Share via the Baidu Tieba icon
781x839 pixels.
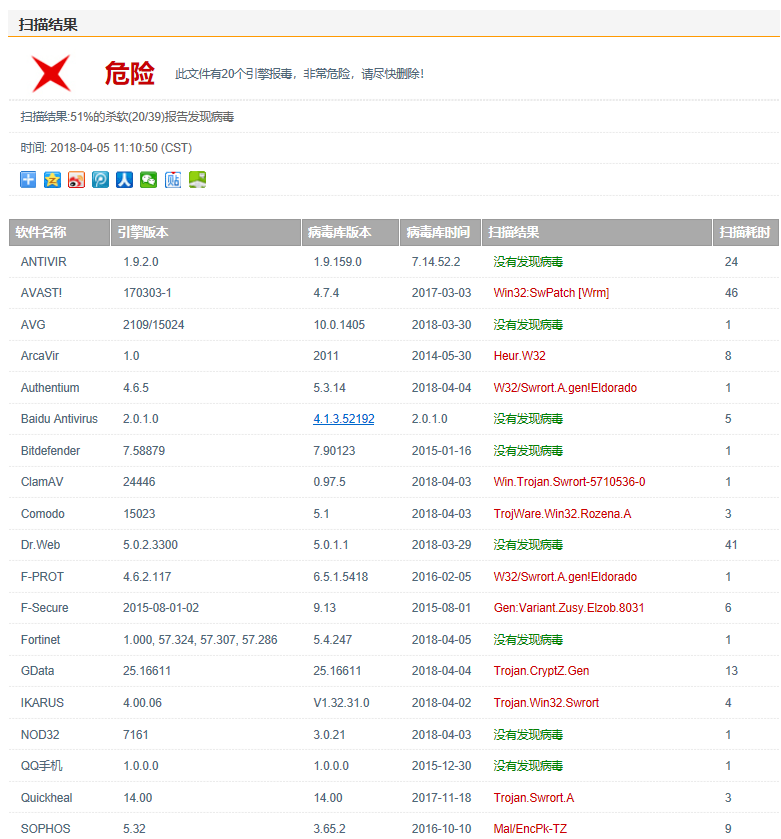pos(173,180)
